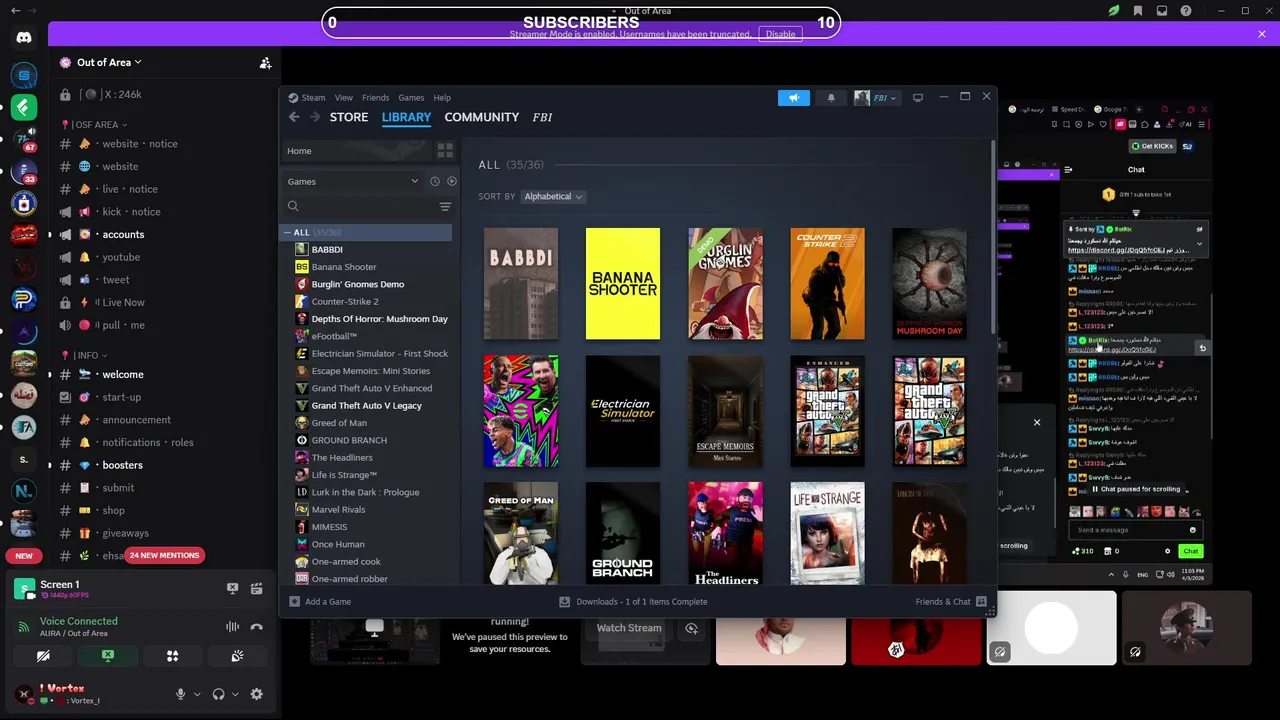1280x720 pixels.
Task: Click the recent activity clock icon in Steam sidebar
Action: (434, 181)
